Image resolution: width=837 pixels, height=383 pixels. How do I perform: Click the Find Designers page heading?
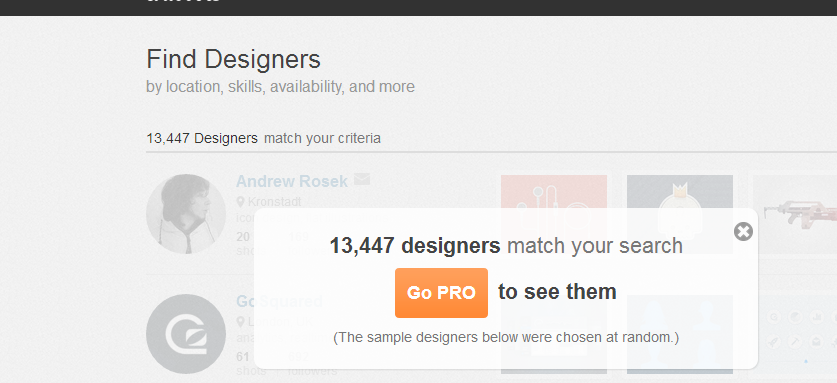click(233, 59)
